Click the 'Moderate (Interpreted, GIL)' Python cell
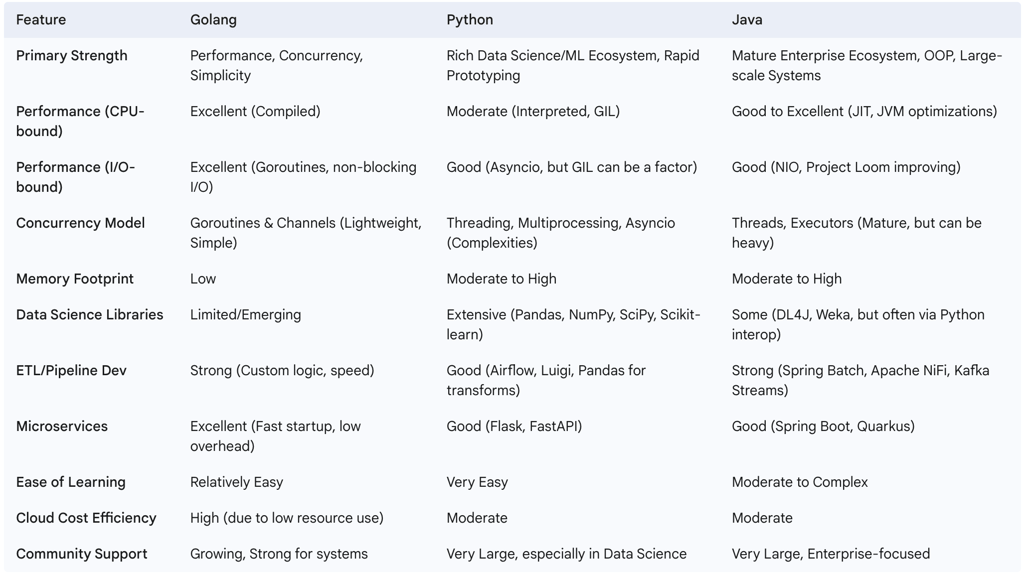Screen dimensions: 1024x574 533,112
